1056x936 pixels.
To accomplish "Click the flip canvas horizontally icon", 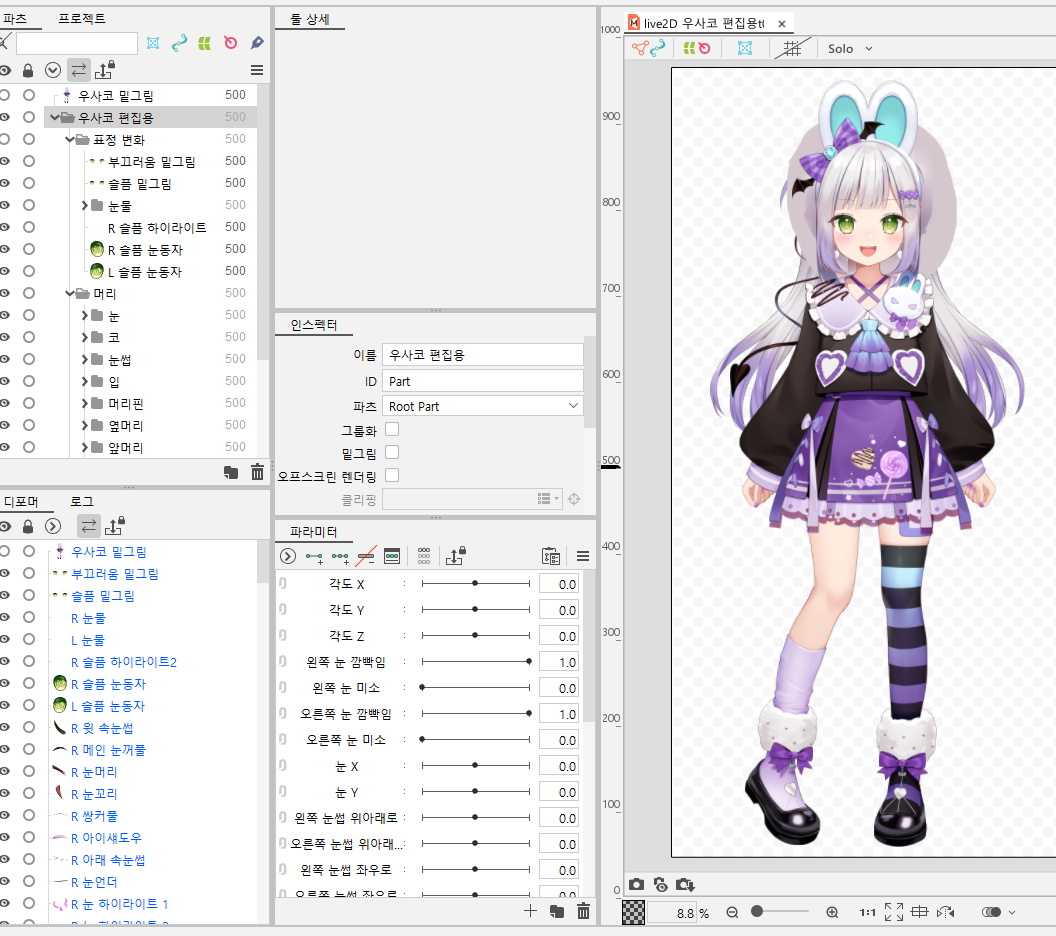I will pos(946,912).
